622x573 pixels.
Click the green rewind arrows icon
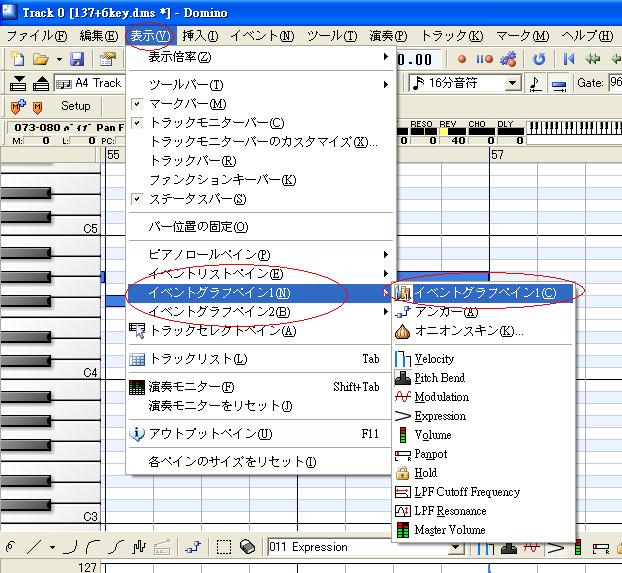coord(593,59)
